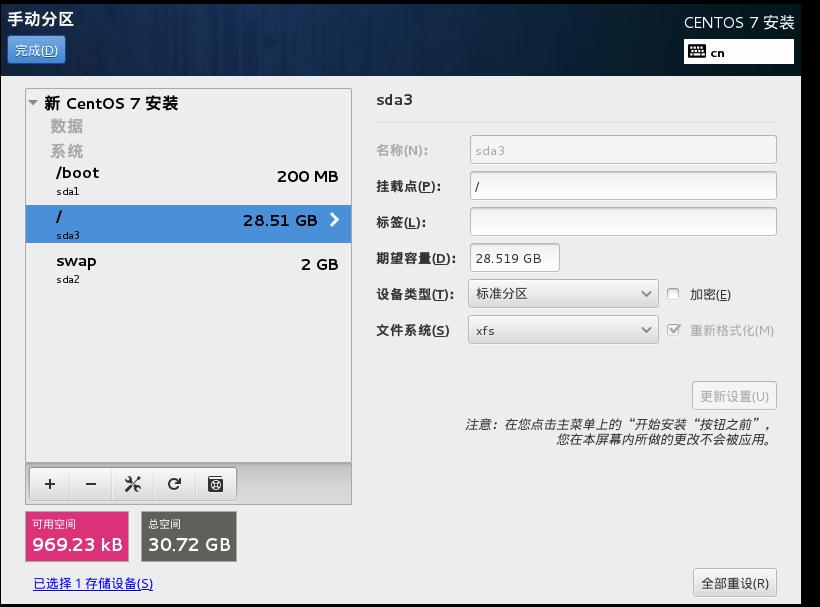Collapse the 新 CentOS 7 安装 tree expander

coord(33,102)
